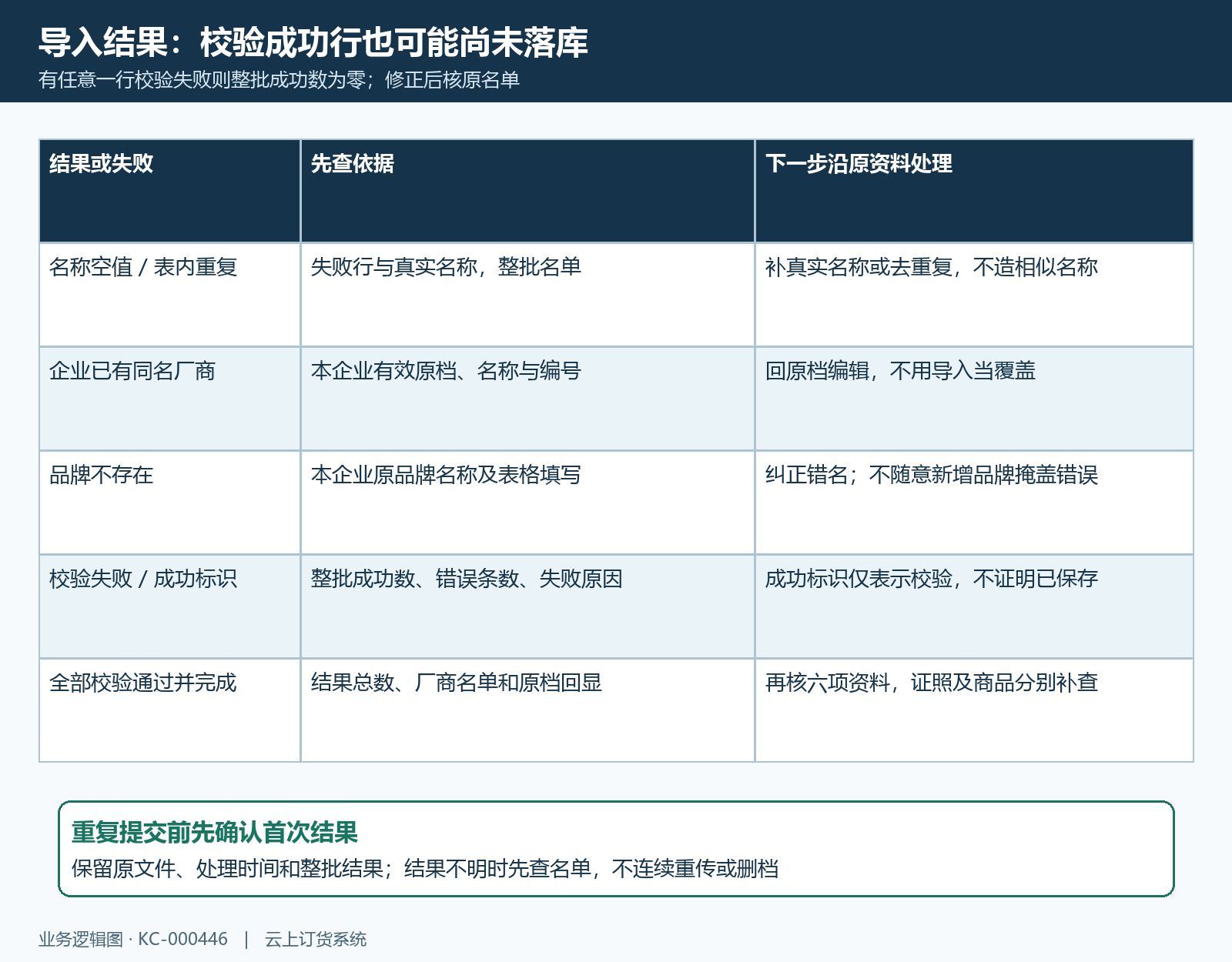Select the cell 结果总数、厂商名单和原档回显

pyautogui.click(x=527, y=710)
